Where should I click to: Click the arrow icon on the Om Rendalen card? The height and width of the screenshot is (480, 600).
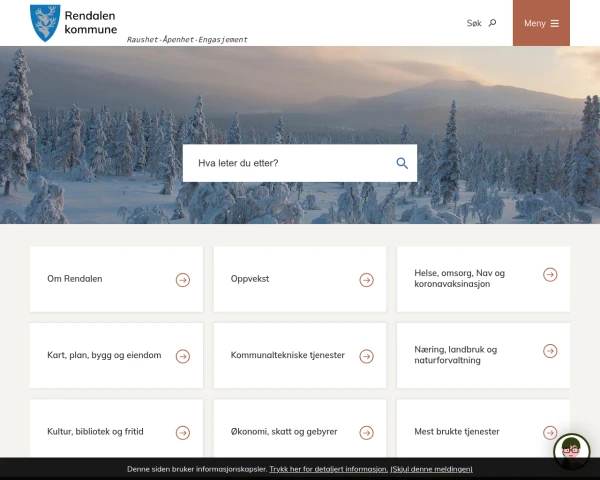click(183, 280)
